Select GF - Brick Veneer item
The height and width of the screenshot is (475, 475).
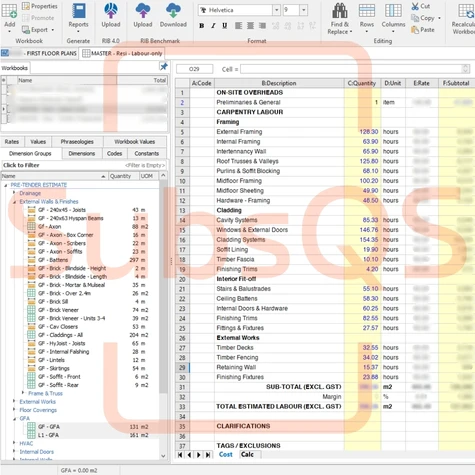(x=58, y=310)
